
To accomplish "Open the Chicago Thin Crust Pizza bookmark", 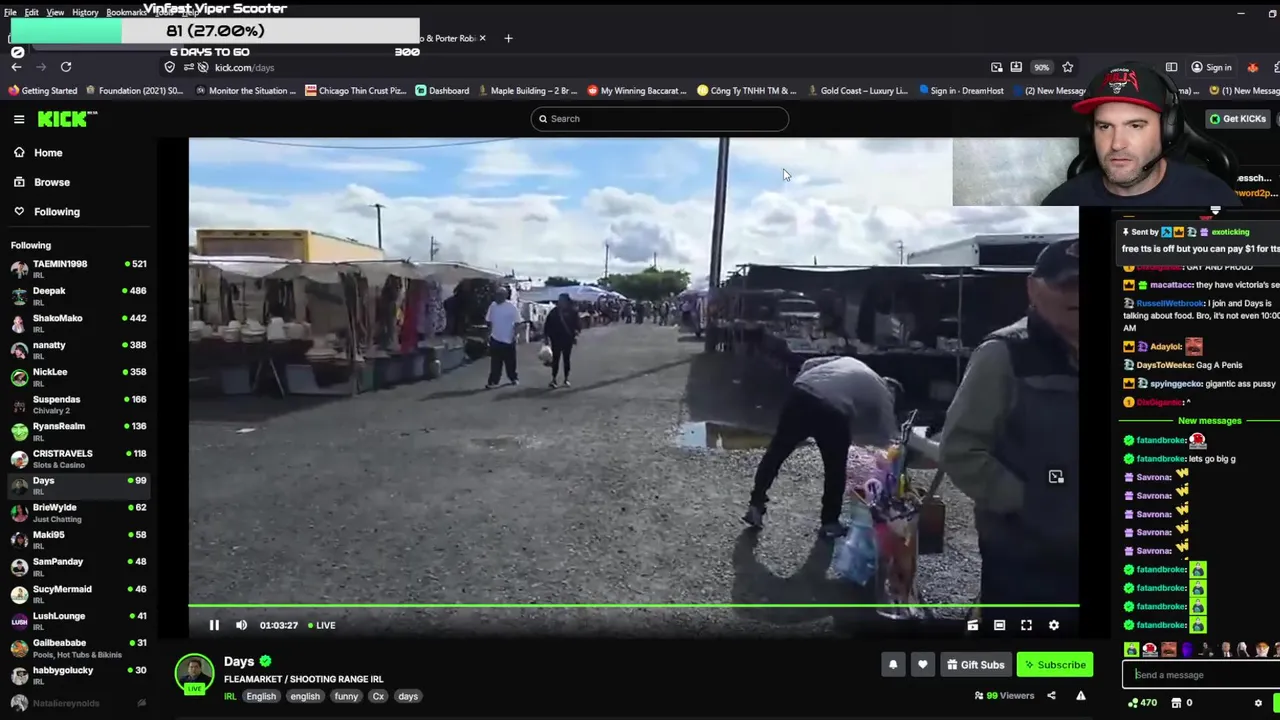I will tap(355, 91).
